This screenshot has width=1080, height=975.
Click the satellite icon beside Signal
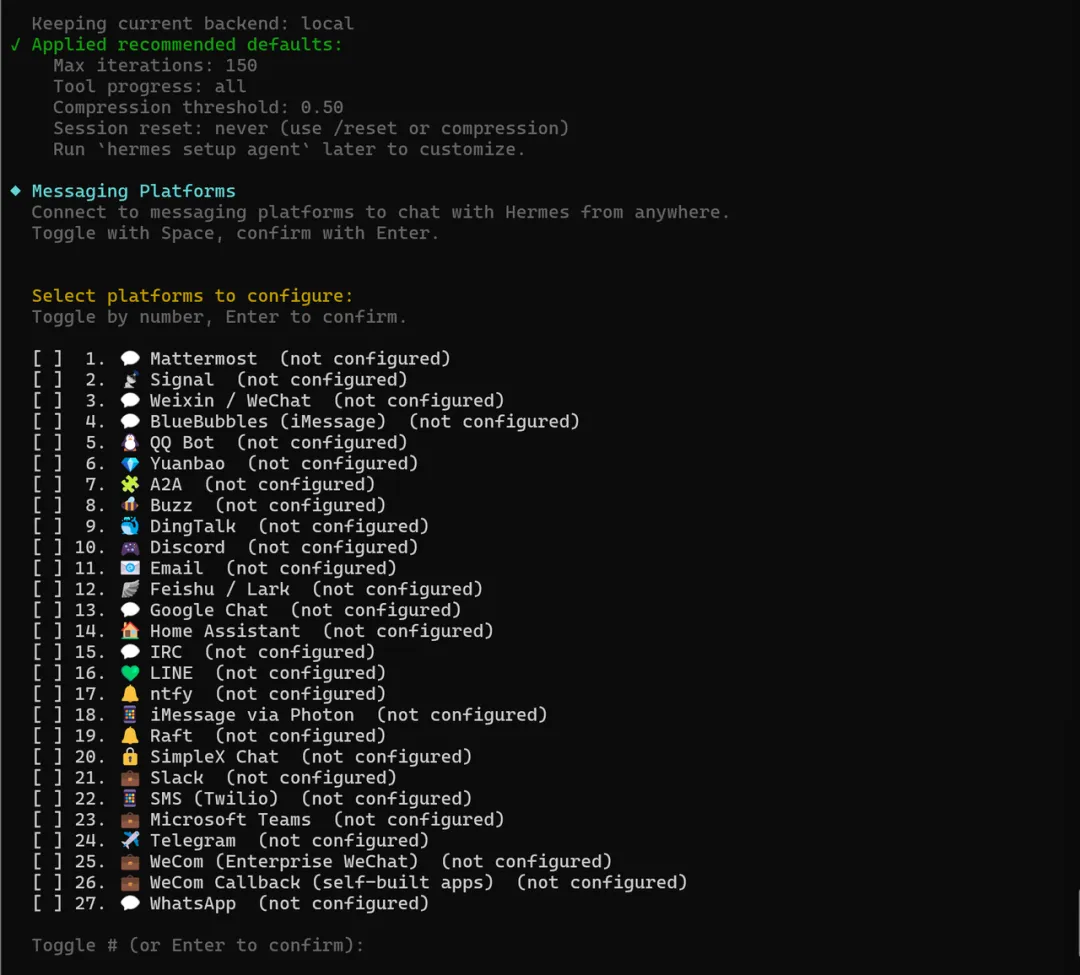point(129,379)
